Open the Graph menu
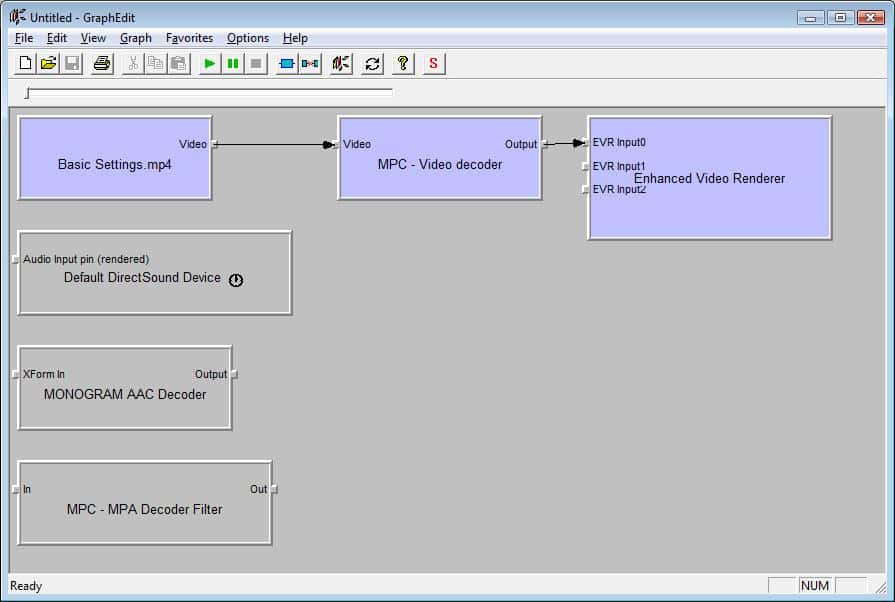This screenshot has height=602, width=895. click(x=135, y=38)
